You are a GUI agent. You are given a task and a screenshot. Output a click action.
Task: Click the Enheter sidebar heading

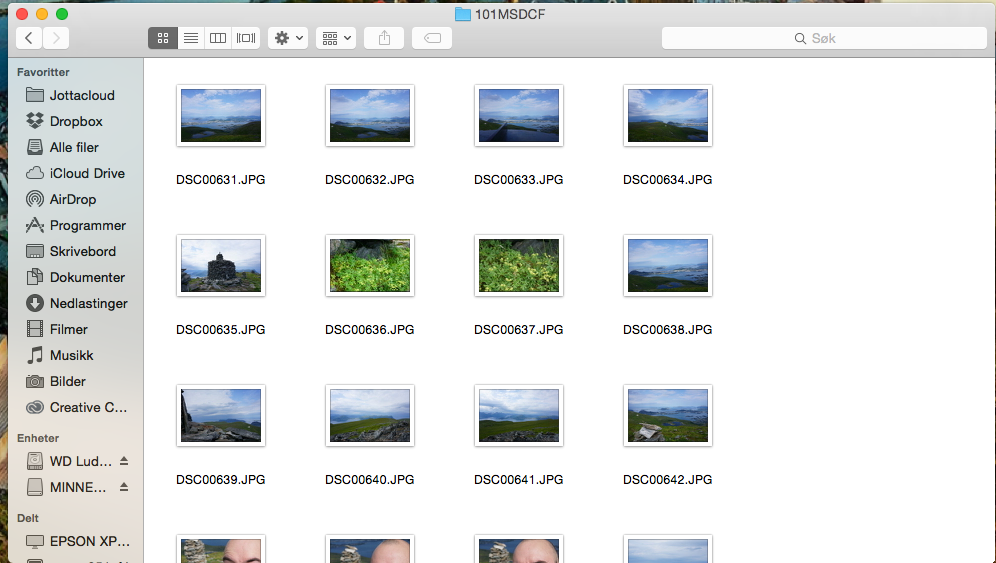(38, 438)
